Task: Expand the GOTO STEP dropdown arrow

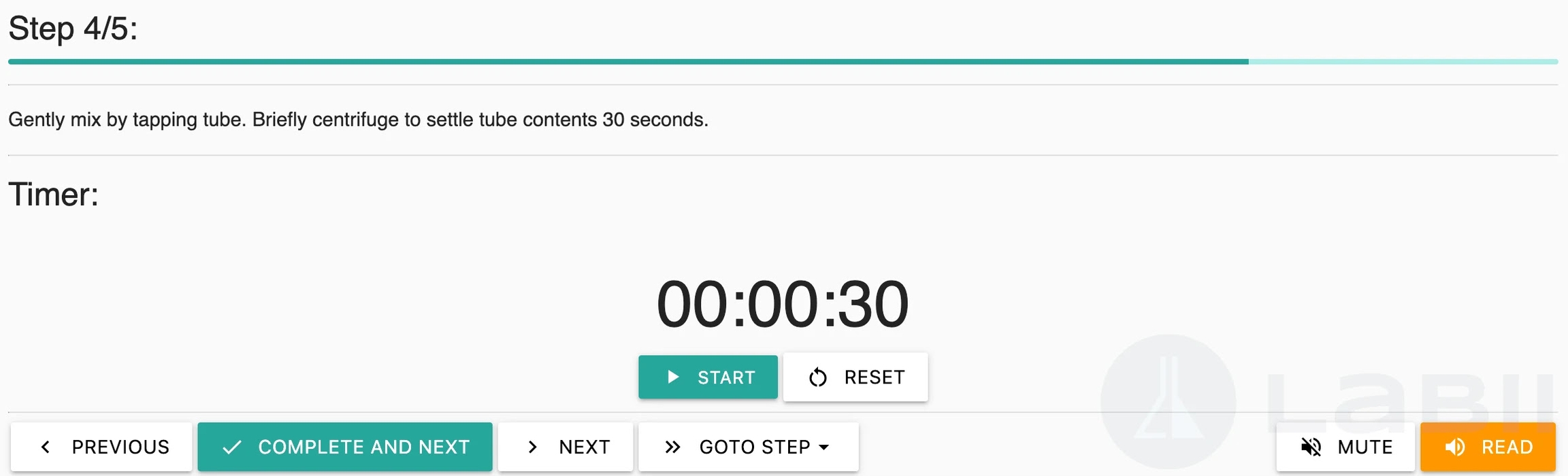Action: click(824, 447)
